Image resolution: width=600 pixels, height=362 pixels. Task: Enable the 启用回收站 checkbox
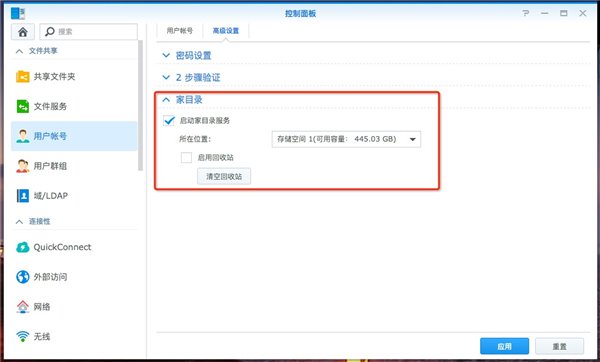(186, 157)
